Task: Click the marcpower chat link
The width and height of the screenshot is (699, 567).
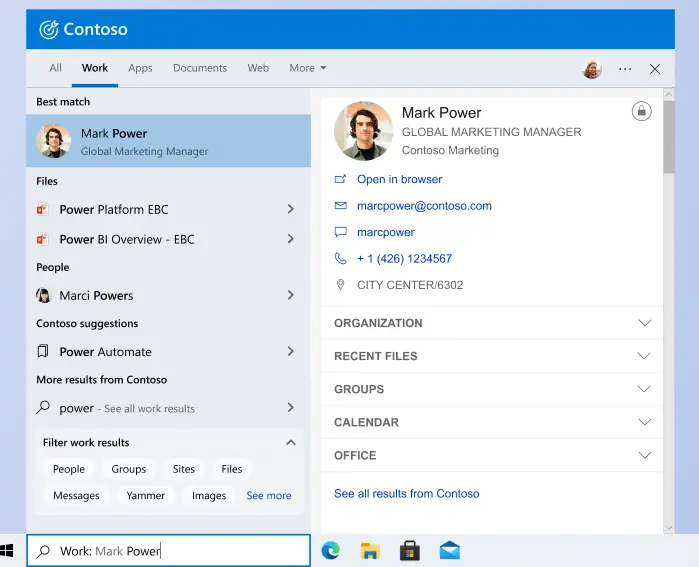Action: click(386, 232)
